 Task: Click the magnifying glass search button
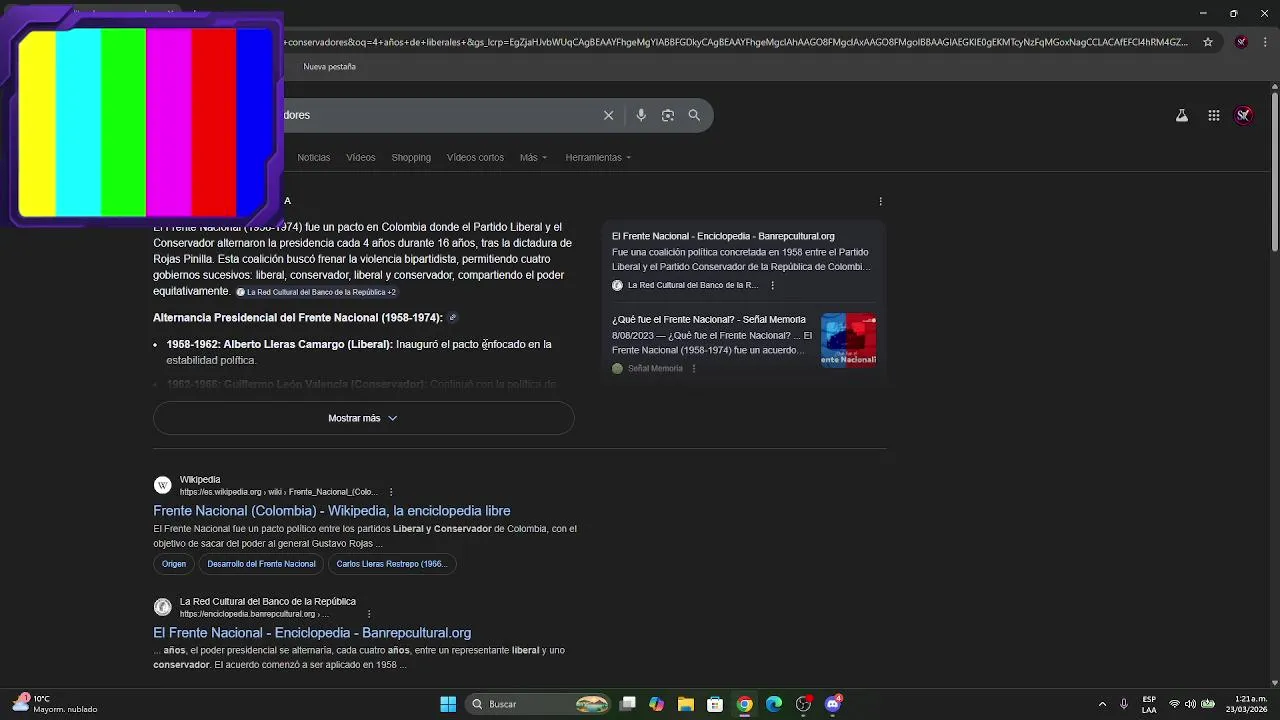click(x=694, y=115)
